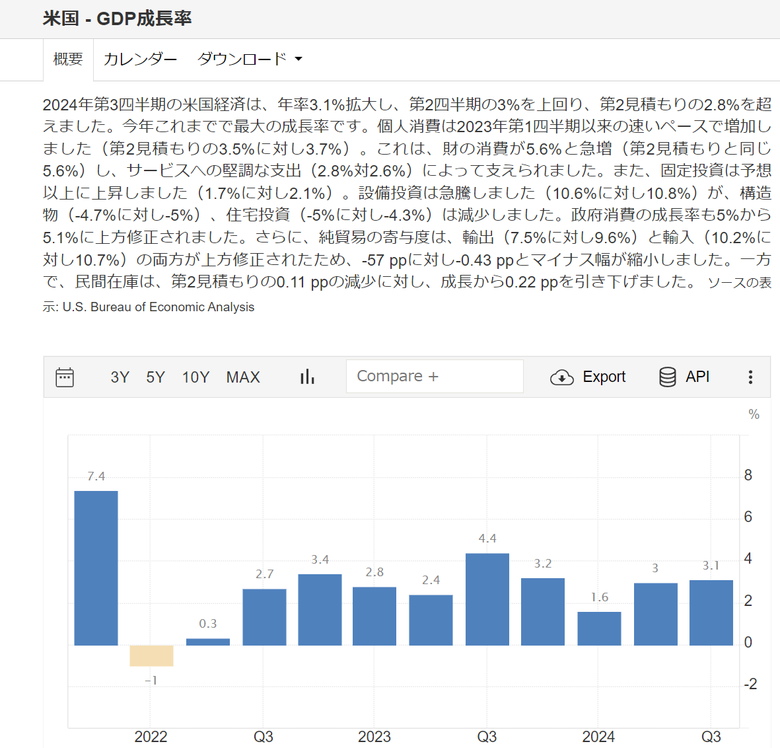Click the 3.2 bar in chart
The height and width of the screenshot is (748, 780).
point(543,612)
